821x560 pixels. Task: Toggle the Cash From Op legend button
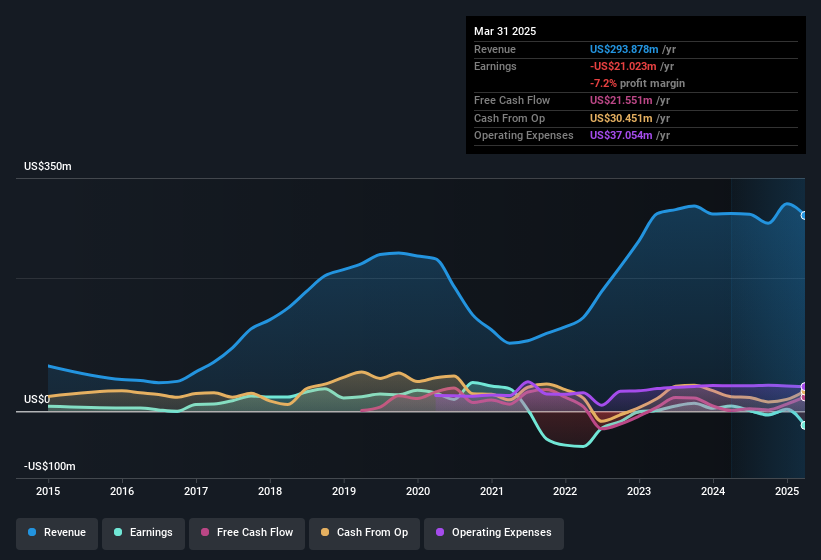364,533
